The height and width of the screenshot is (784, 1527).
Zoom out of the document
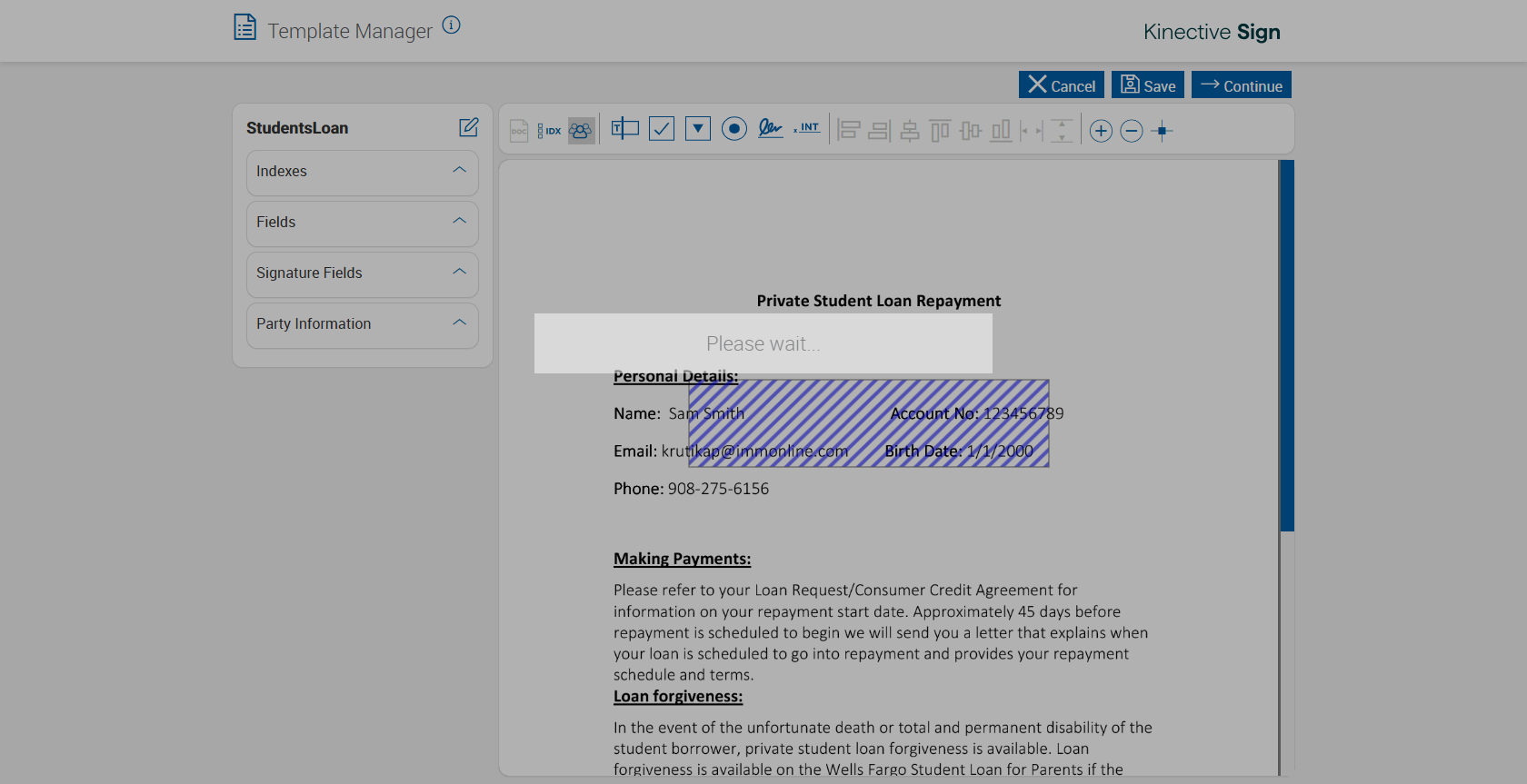tap(1132, 131)
